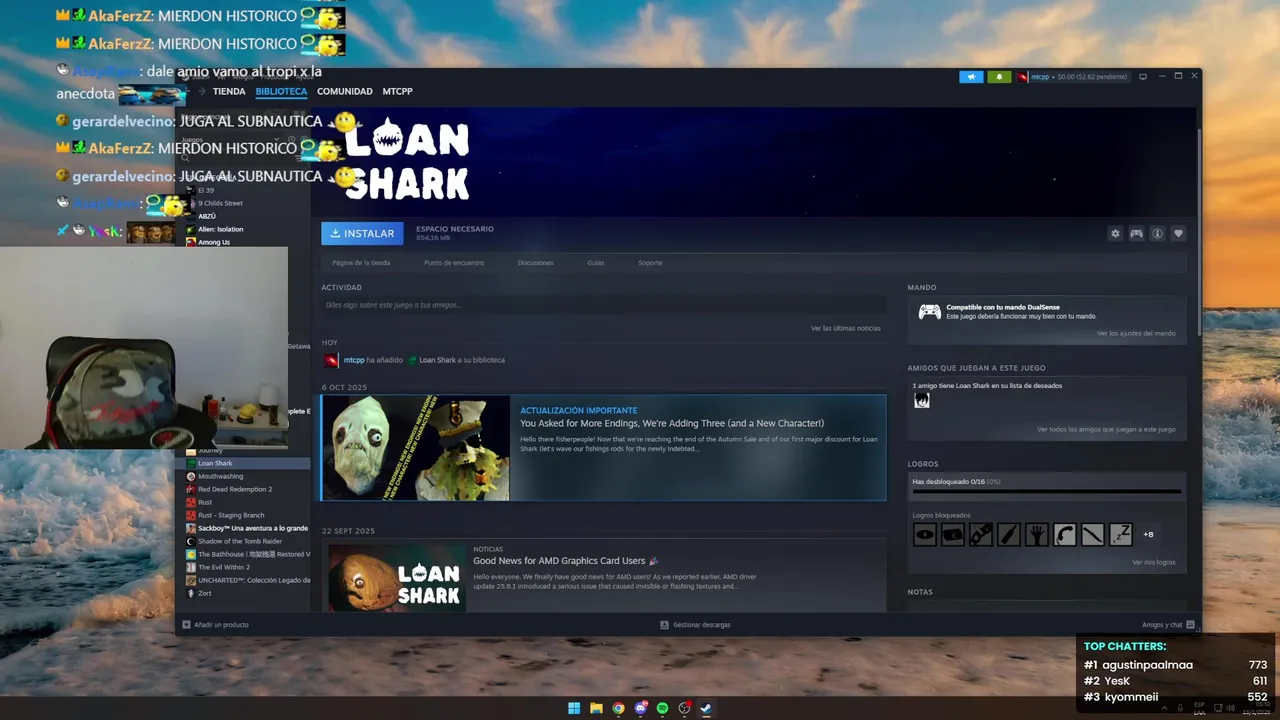
Task: Show game information icon
Action: [x=1157, y=233]
